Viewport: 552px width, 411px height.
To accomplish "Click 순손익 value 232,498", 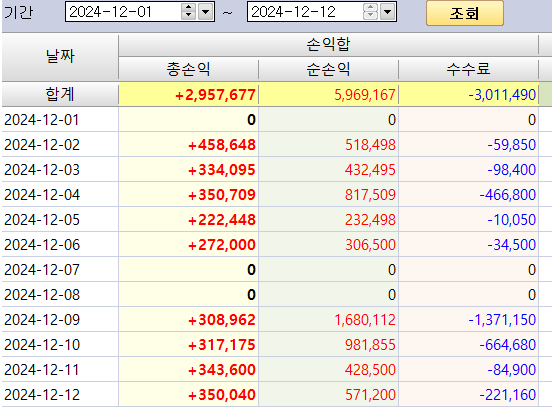I will (370, 220).
